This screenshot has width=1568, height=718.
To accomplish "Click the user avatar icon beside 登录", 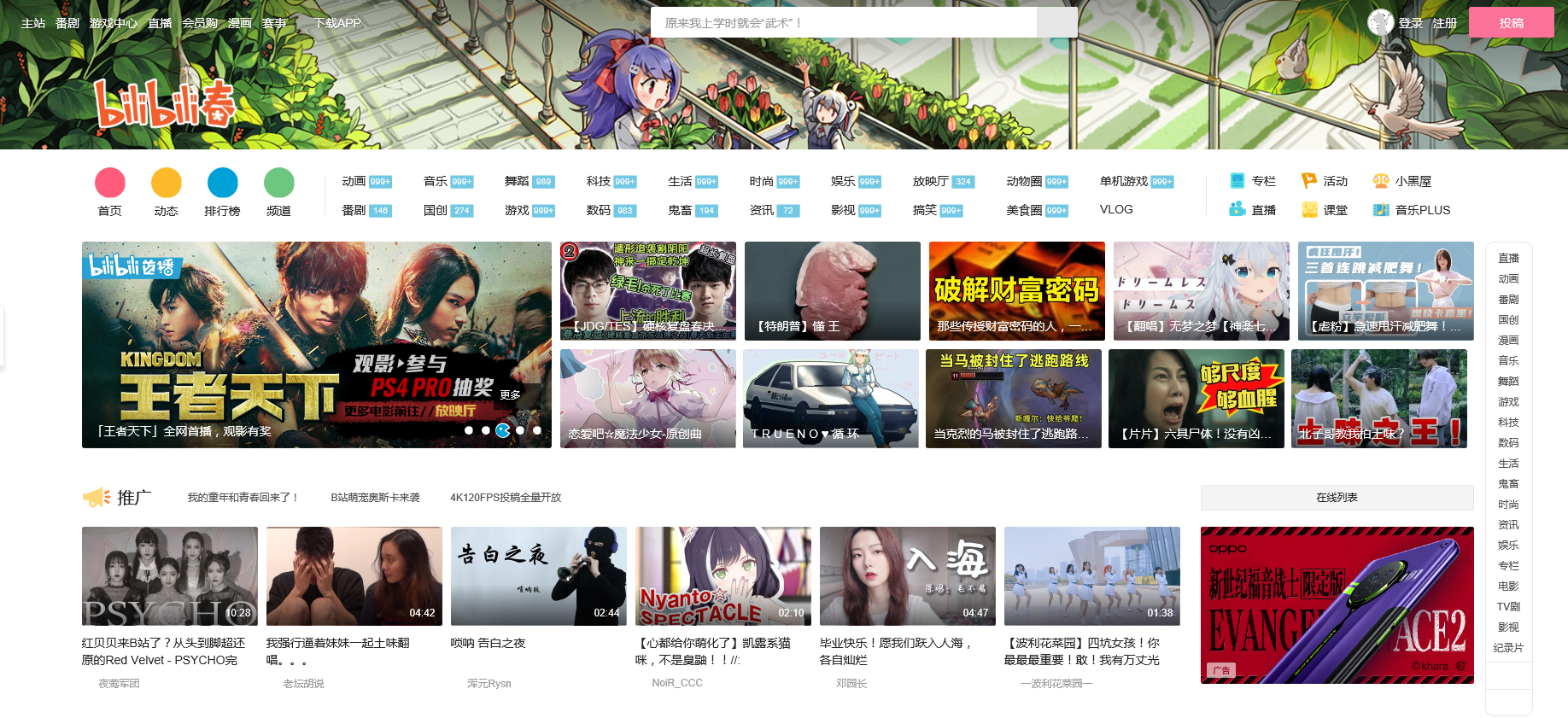I will coord(1380,22).
